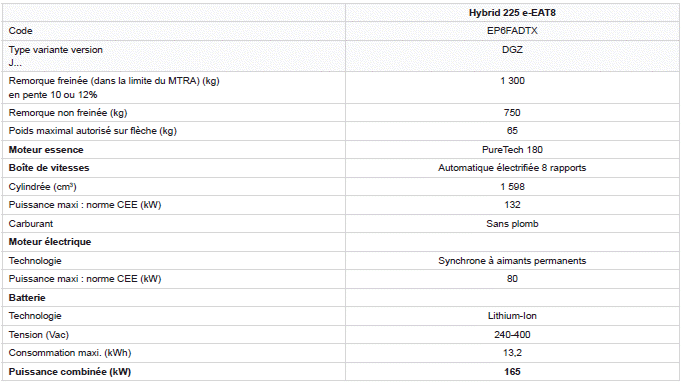
Task: Select the Moteur électrique heading
Action: click(50, 242)
